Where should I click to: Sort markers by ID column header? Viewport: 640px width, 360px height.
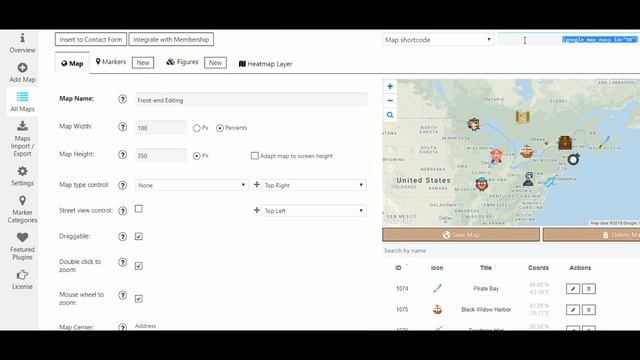(x=398, y=268)
